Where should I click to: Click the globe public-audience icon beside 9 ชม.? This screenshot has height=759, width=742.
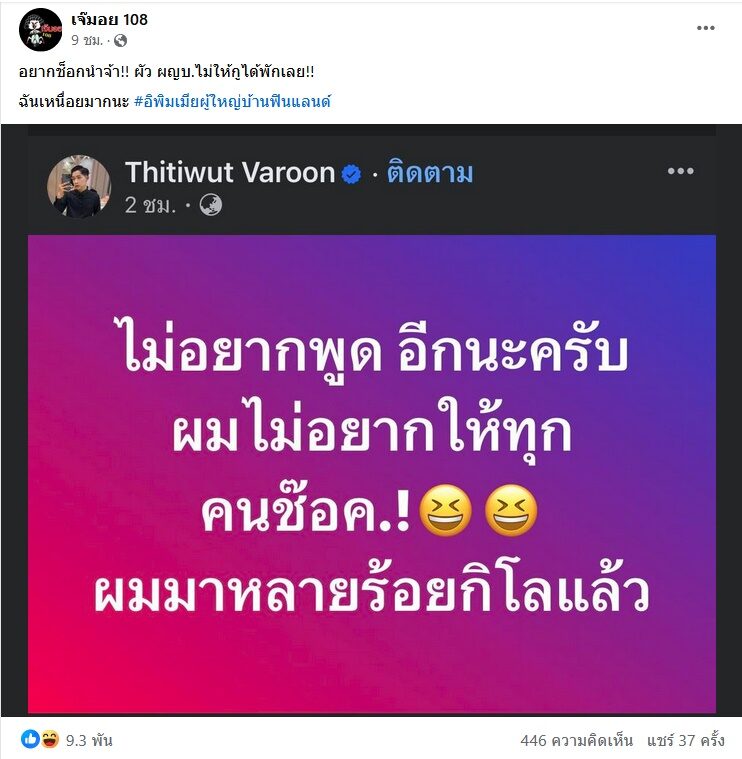coord(121,41)
